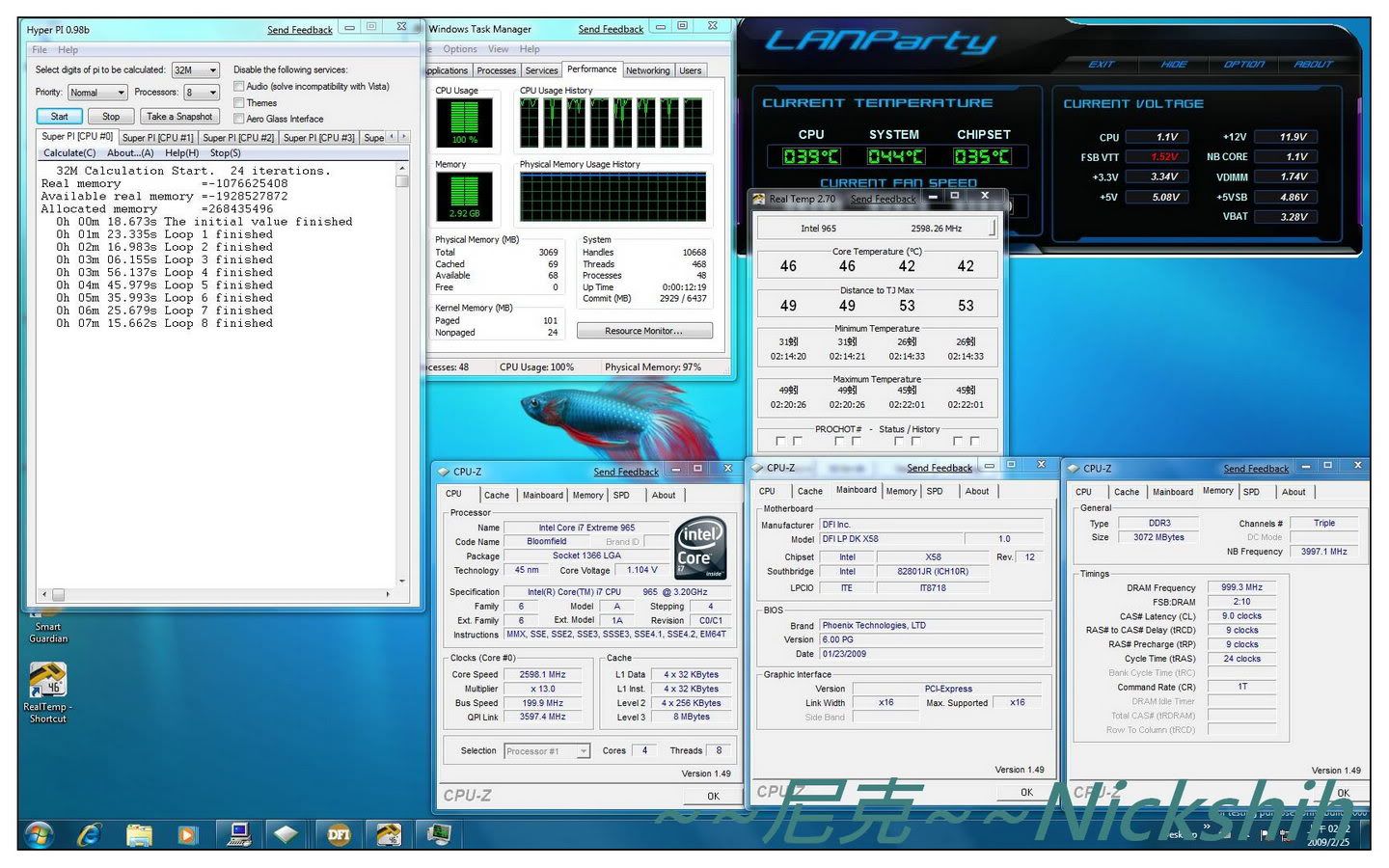The height and width of the screenshot is (868, 1389).
Task: Open the About...(A) menu in Super PI
Action: [x=130, y=153]
